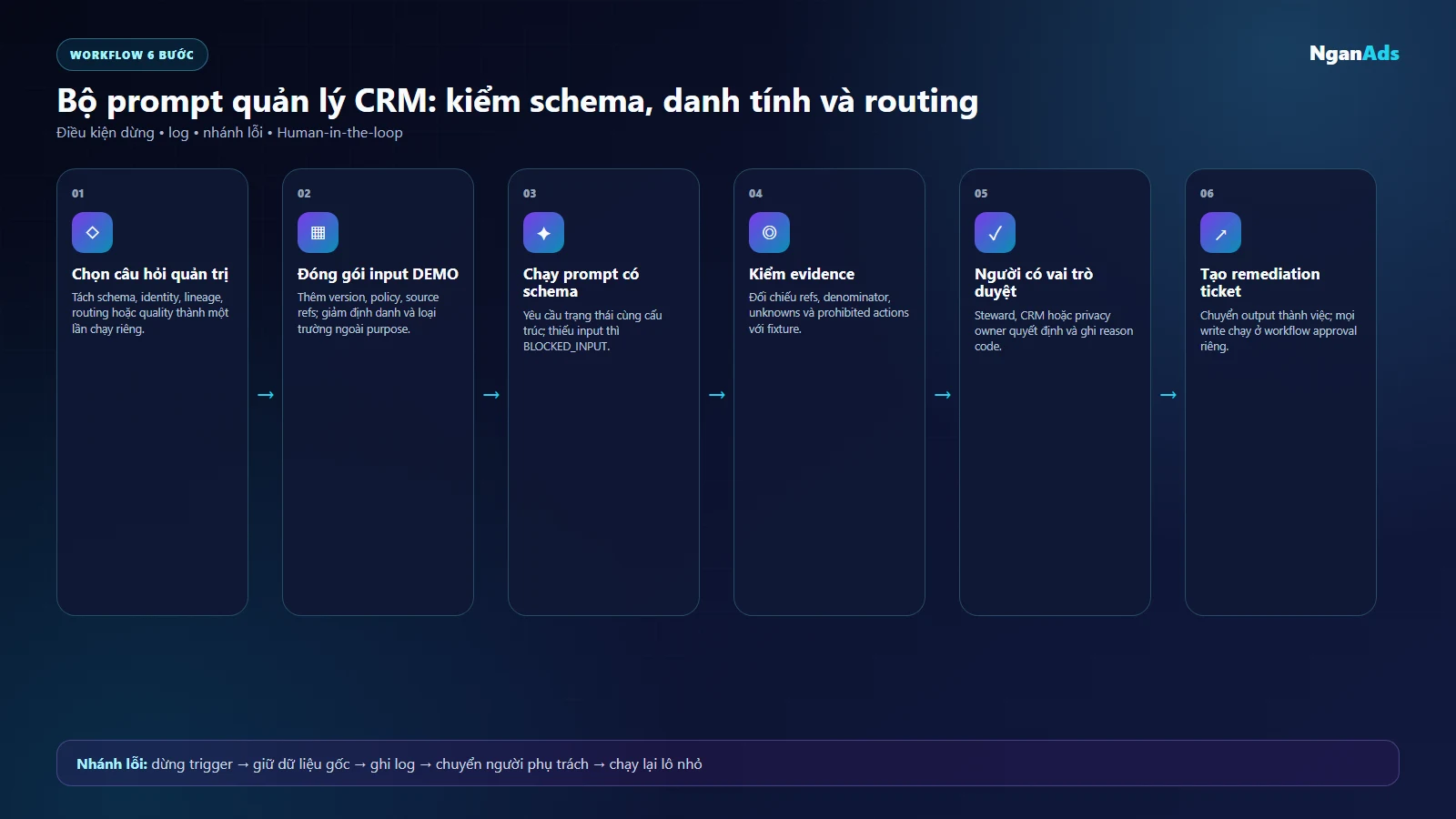Click the arrow between steps 04 and 05
The height and width of the screenshot is (819, 1456).
[x=943, y=395]
